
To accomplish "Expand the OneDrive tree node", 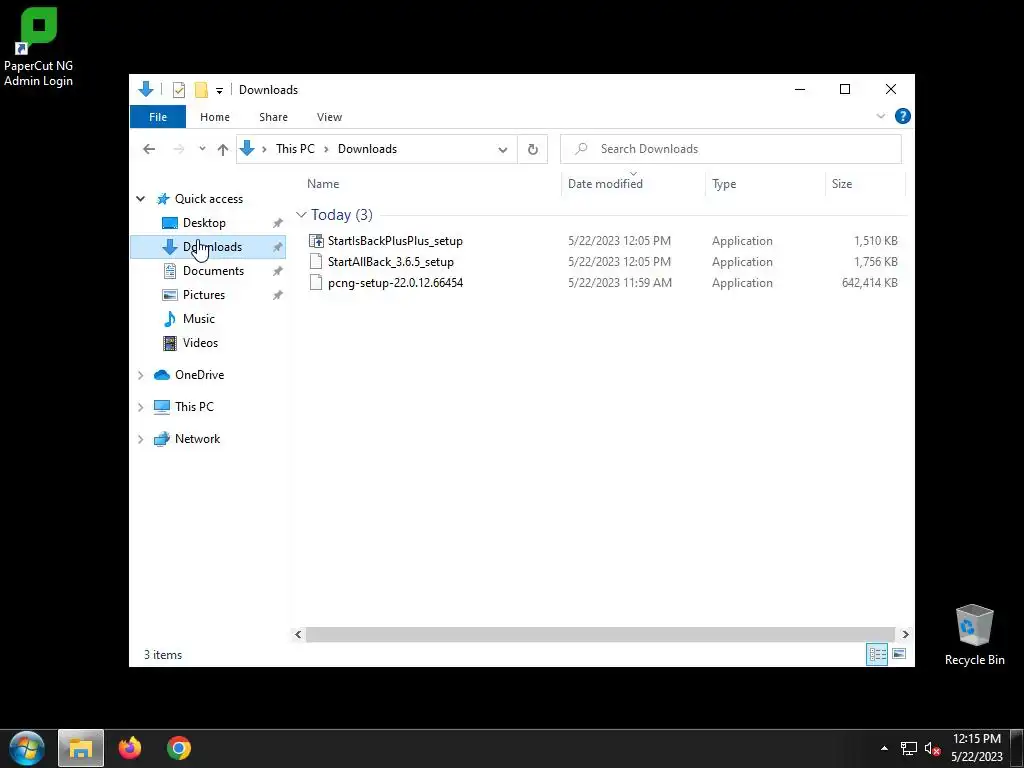I will tap(140, 375).
